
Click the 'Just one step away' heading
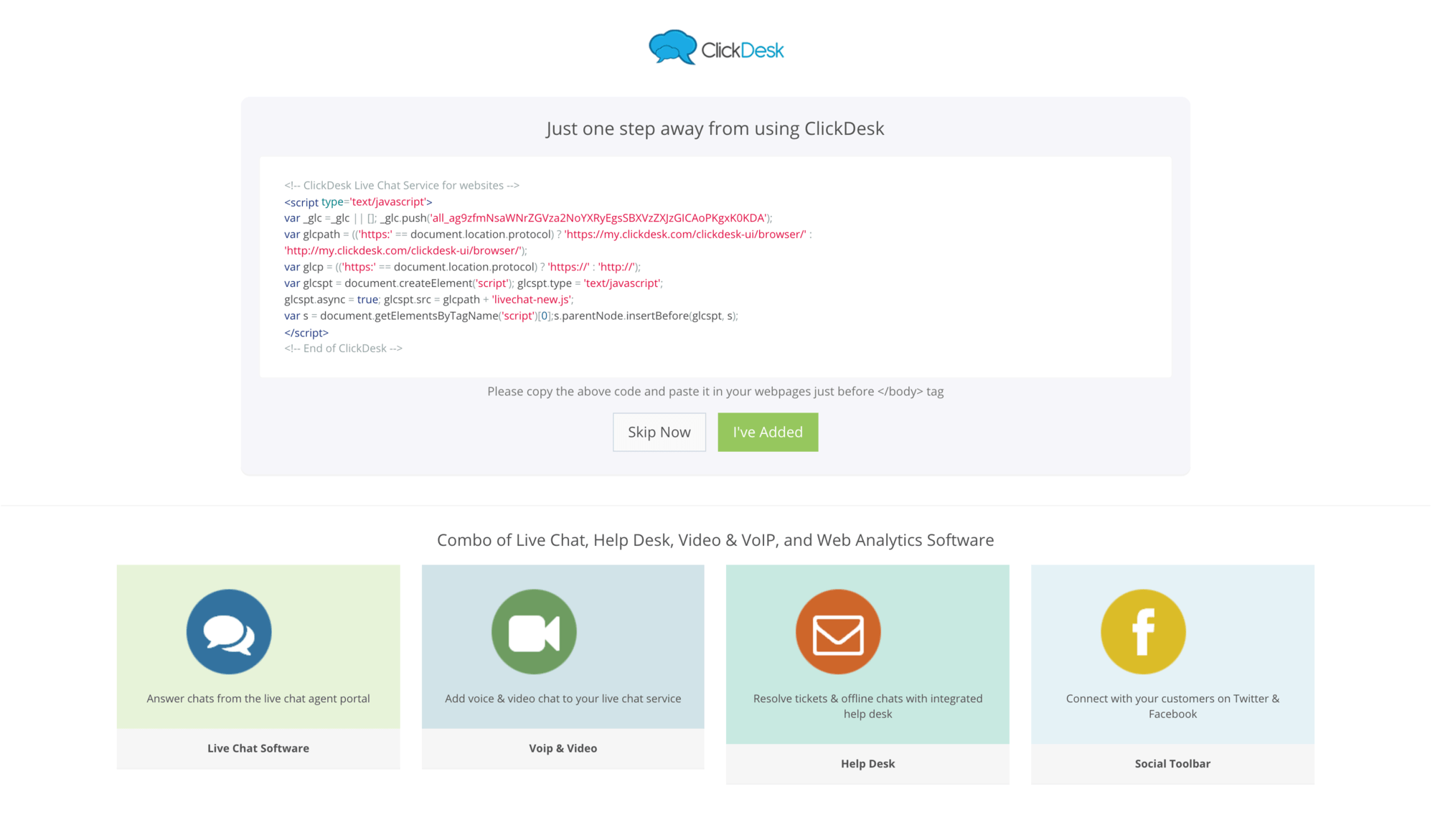pos(715,128)
